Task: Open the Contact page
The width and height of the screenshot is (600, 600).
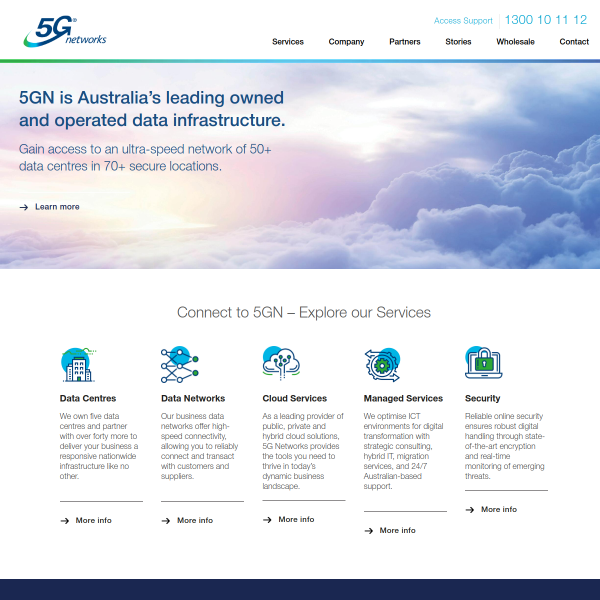Action: pyautogui.click(x=574, y=42)
